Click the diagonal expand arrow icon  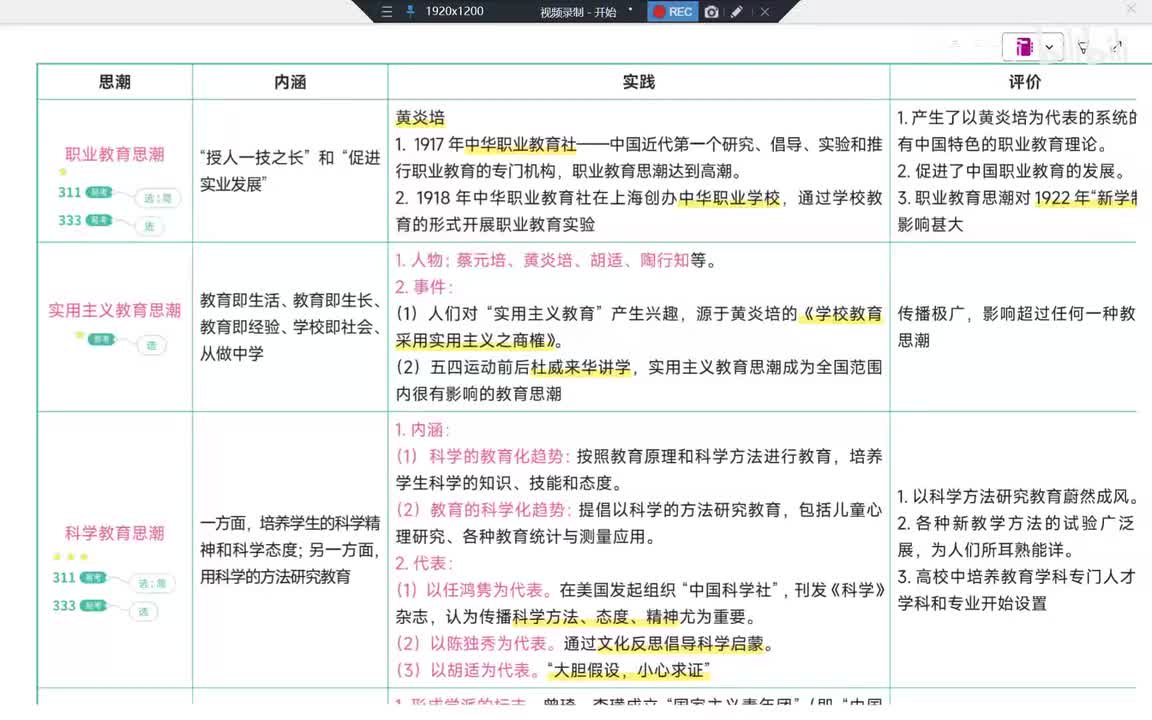coord(1117,46)
